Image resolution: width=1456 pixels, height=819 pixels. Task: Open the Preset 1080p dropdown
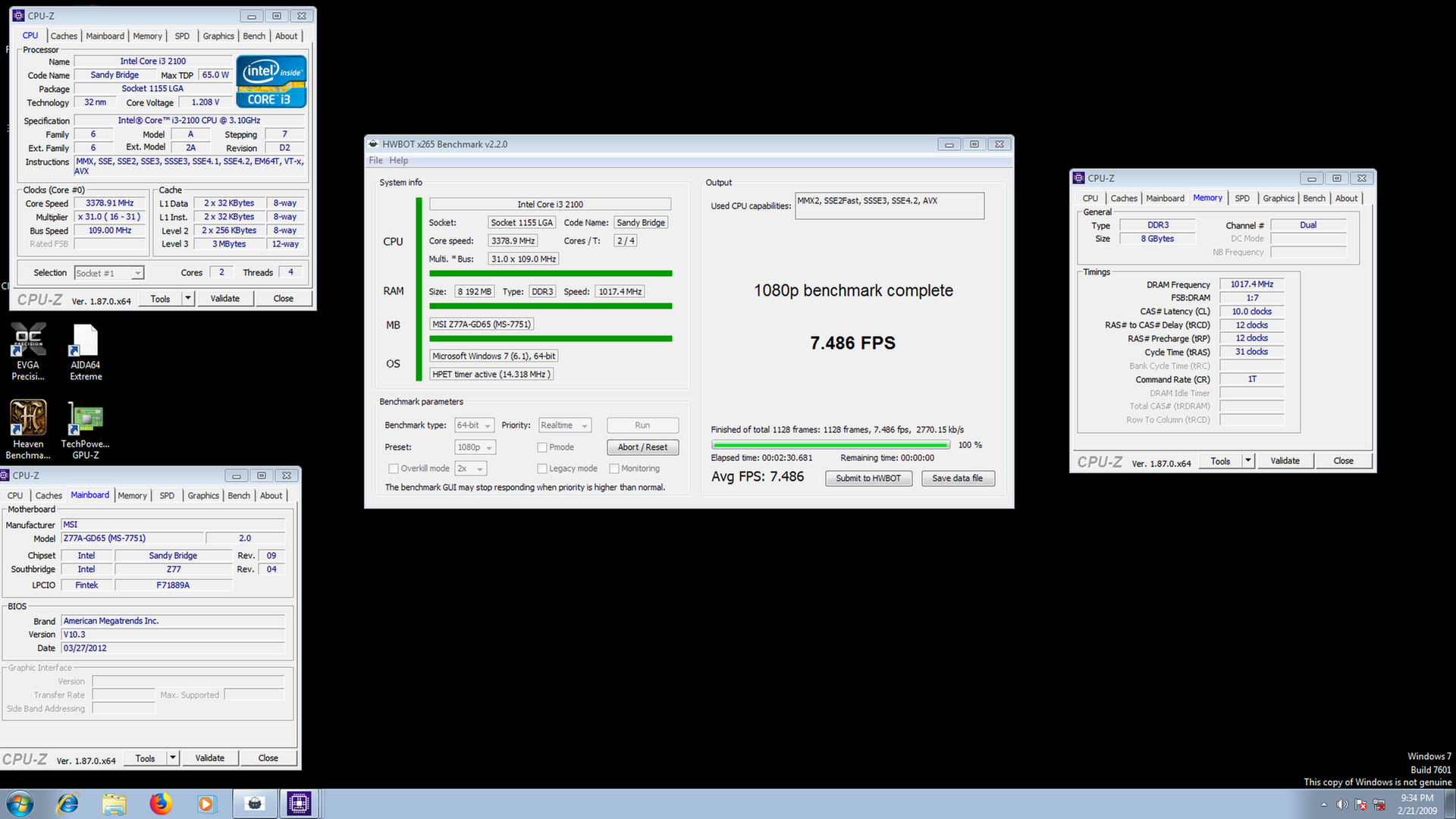pyautogui.click(x=475, y=447)
